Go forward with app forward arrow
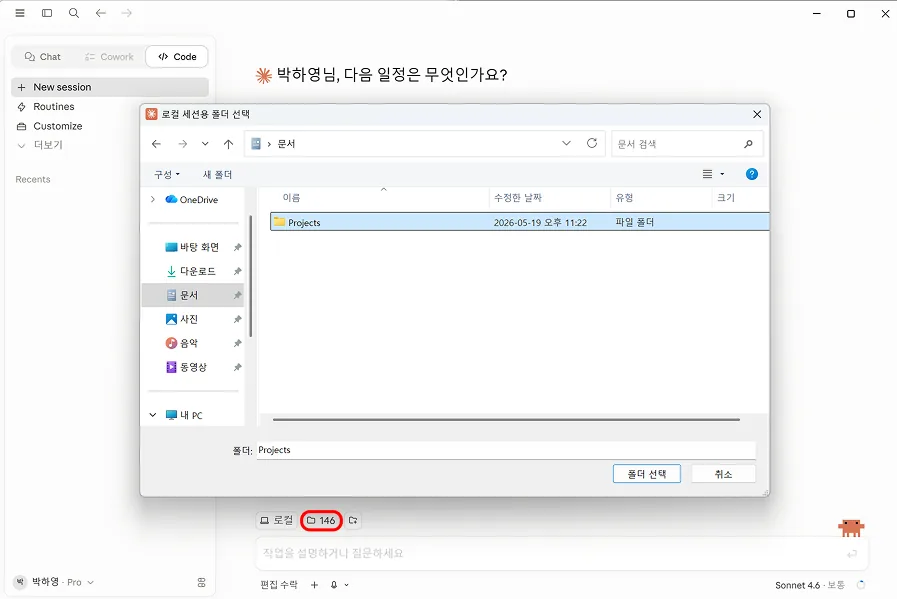 pyautogui.click(x=126, y=13)
